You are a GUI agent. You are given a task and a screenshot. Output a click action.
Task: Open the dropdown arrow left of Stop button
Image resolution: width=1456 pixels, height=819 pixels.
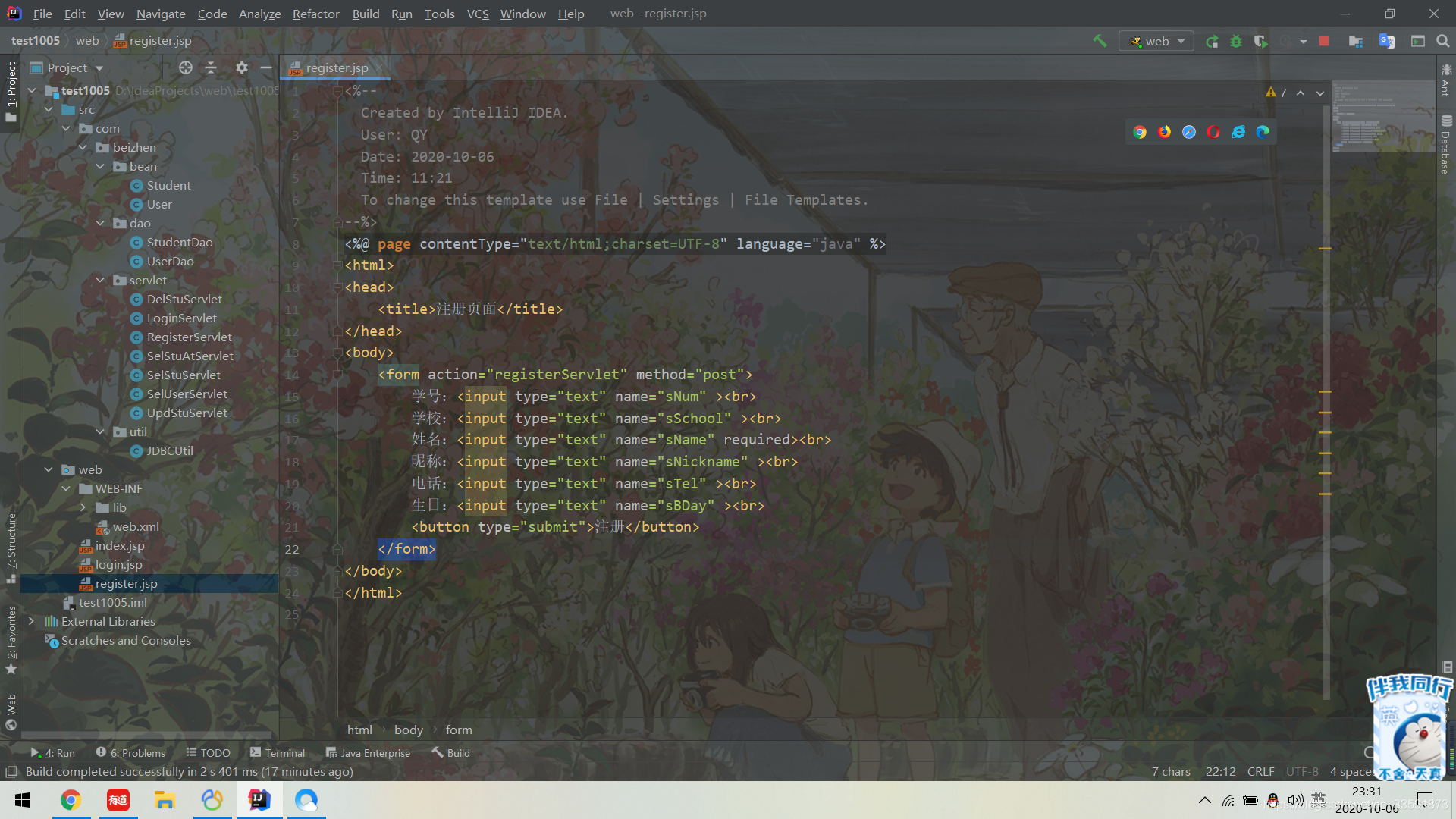click(1304, 42)
